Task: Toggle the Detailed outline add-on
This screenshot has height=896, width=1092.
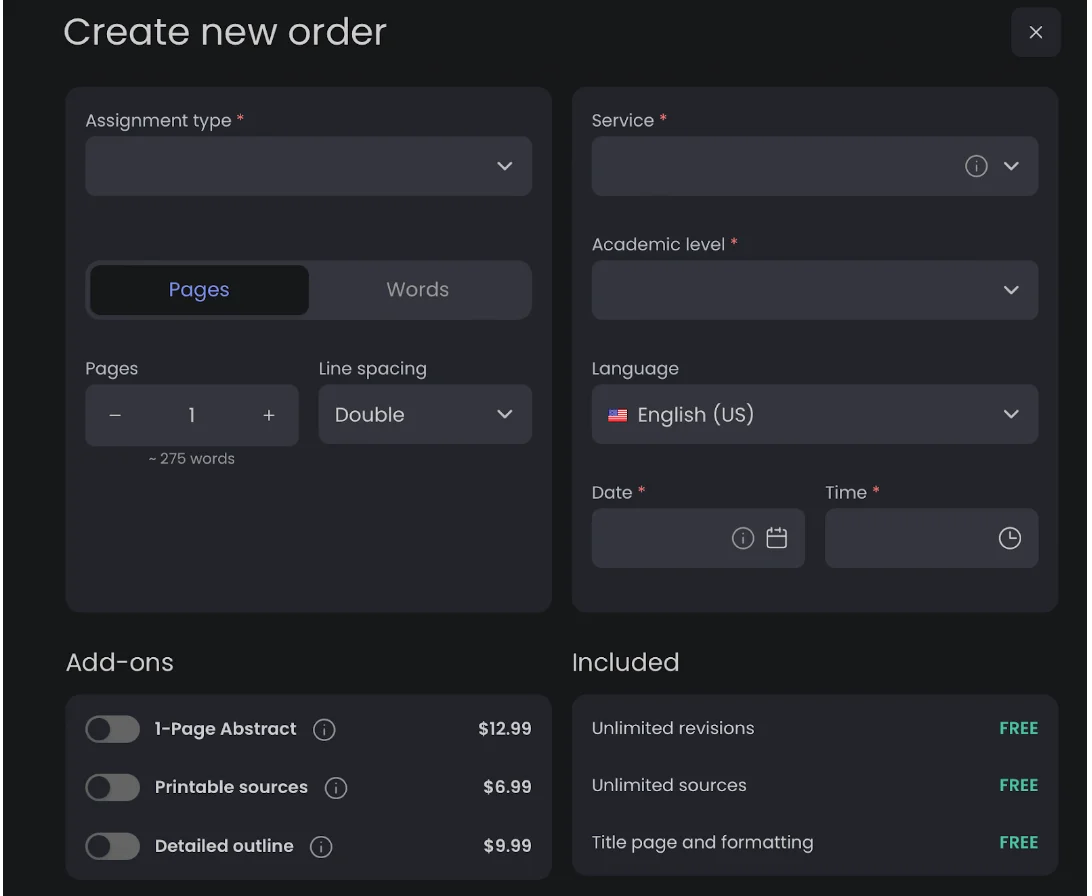Action: point(113,846)
